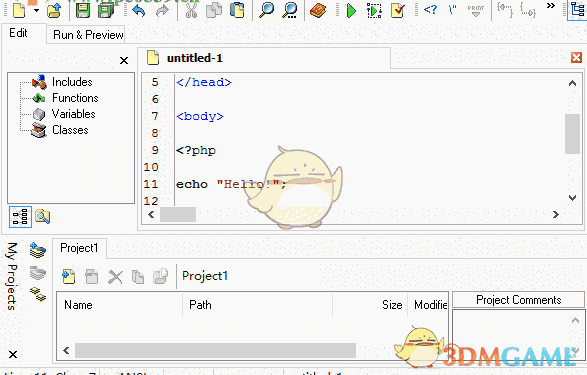The width and height of the screenshot is (587, 375).
Task: Click the project toolbar copy files icon
Action: [x=138, y=277]
